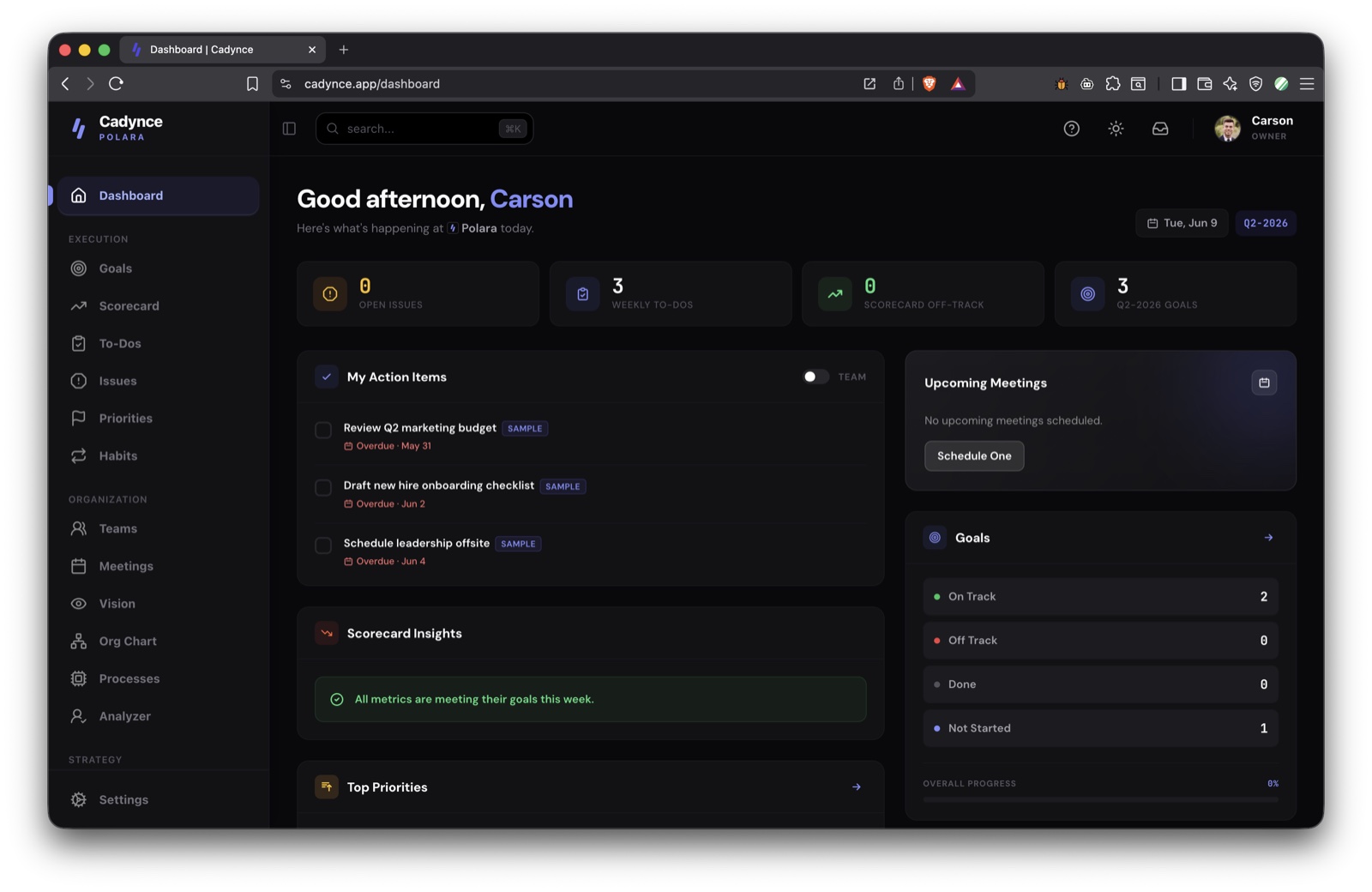Collapse the sidebar with panel icon
Image resolution: width=1372 pixels, height=892 pixels.
pos(289,129)
